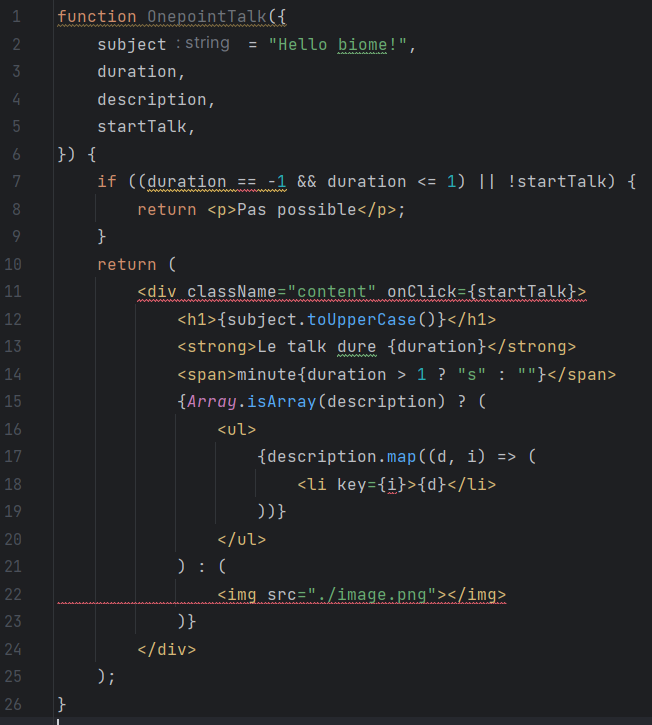
Task: Click the key={i} attribute in li
Action: [372, 485]
